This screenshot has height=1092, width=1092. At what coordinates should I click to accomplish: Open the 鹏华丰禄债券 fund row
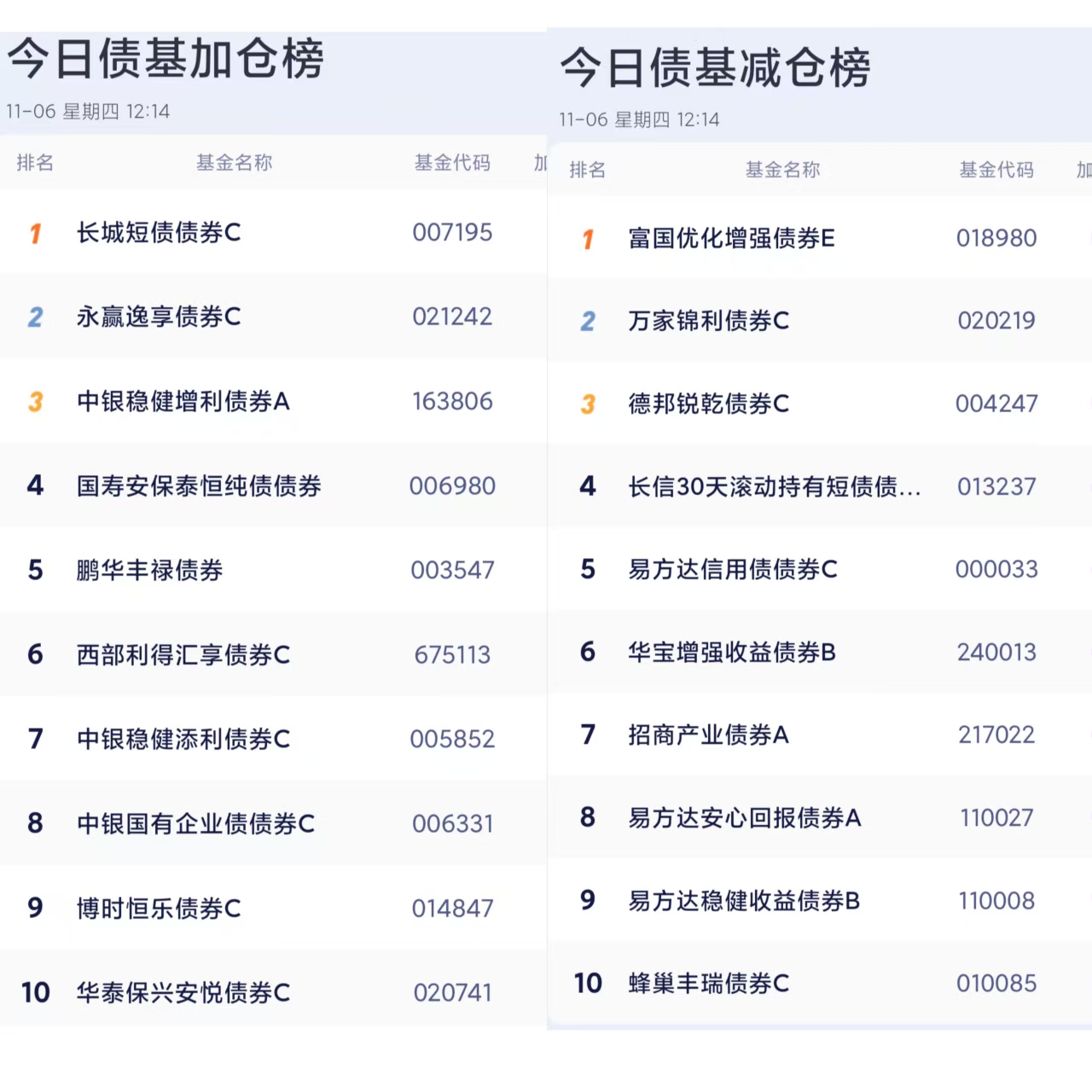click(150, 570)
